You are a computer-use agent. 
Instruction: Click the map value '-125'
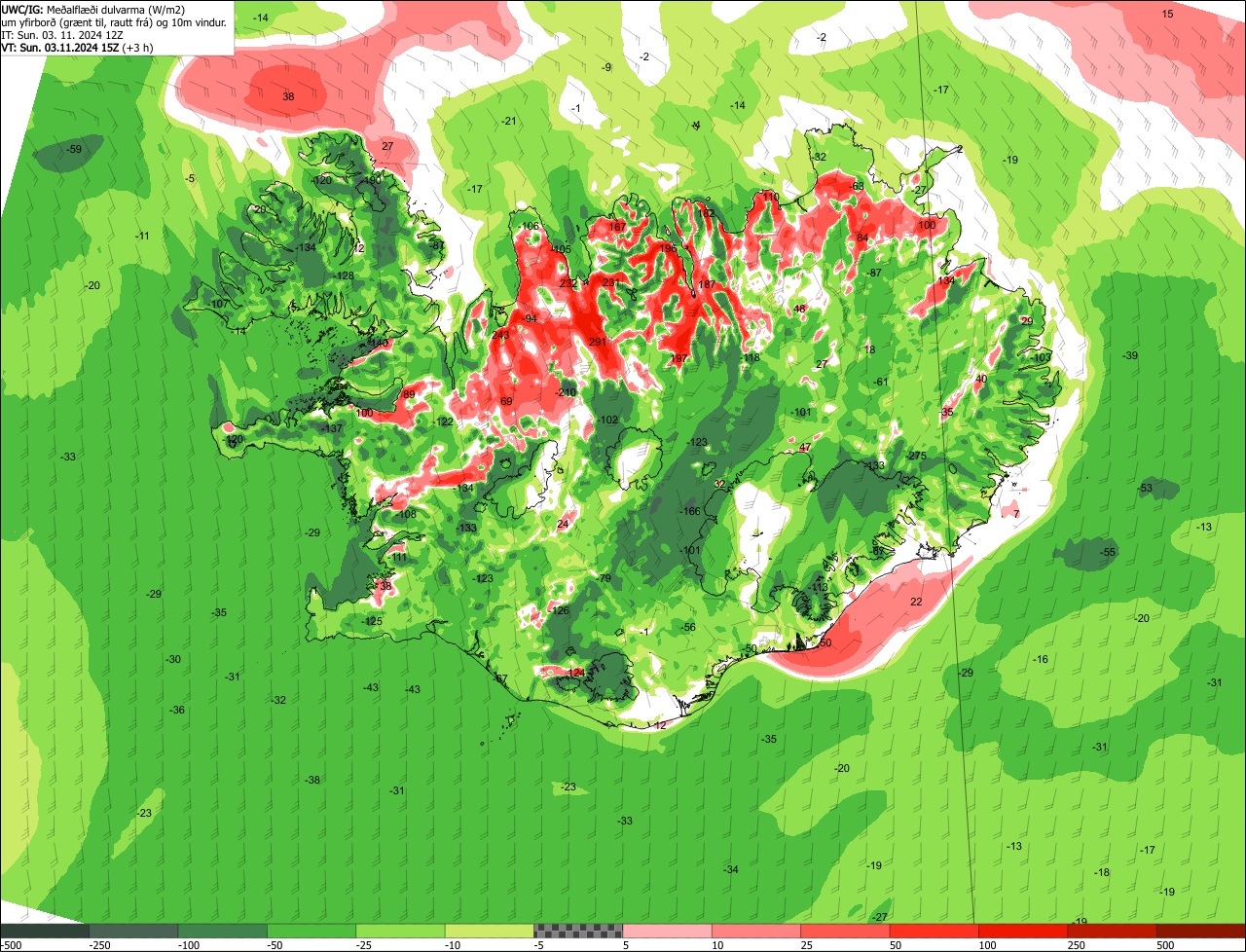click(x=372, y=621)
